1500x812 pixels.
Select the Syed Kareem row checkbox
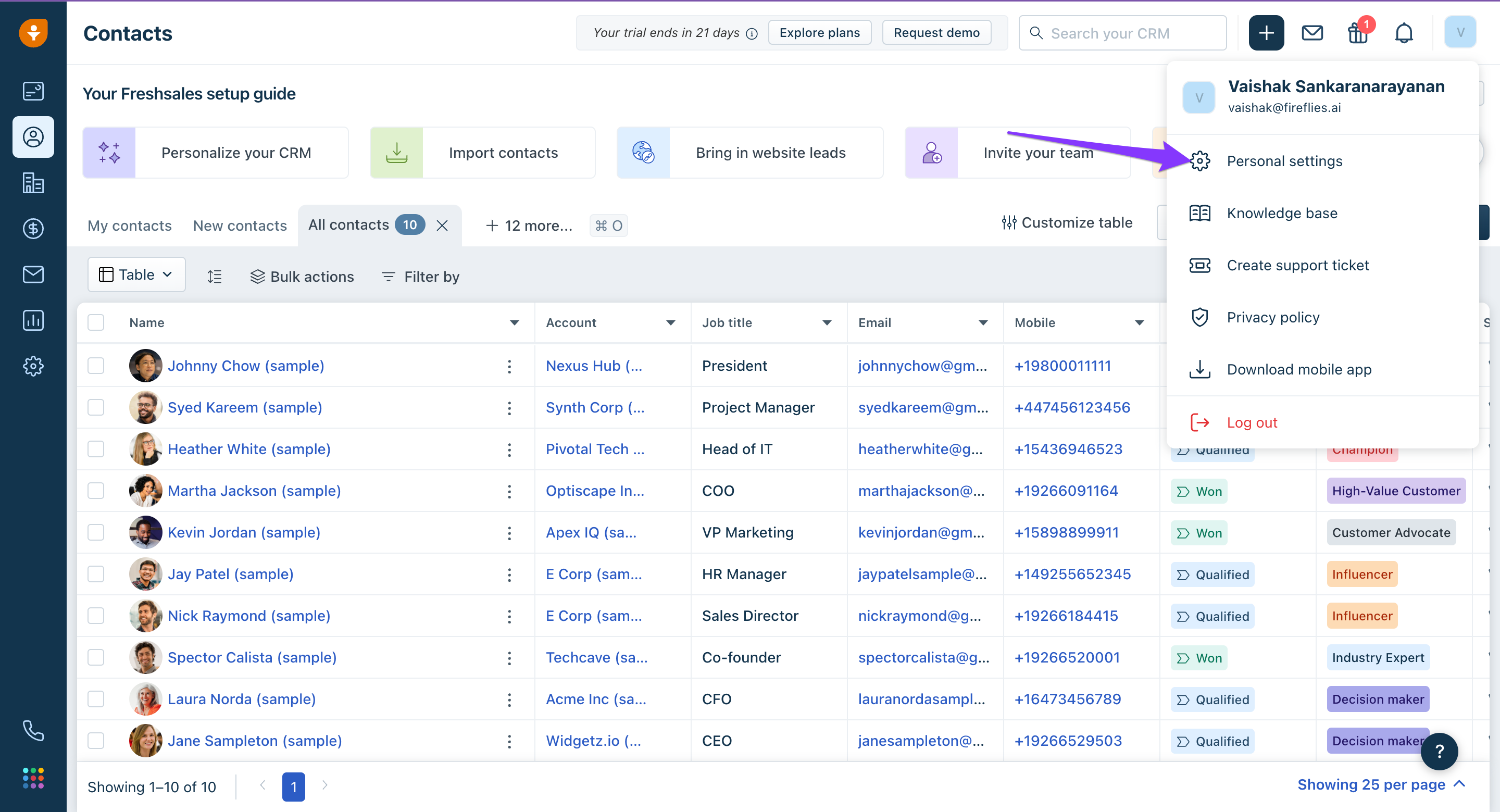[x=95, y=407]
